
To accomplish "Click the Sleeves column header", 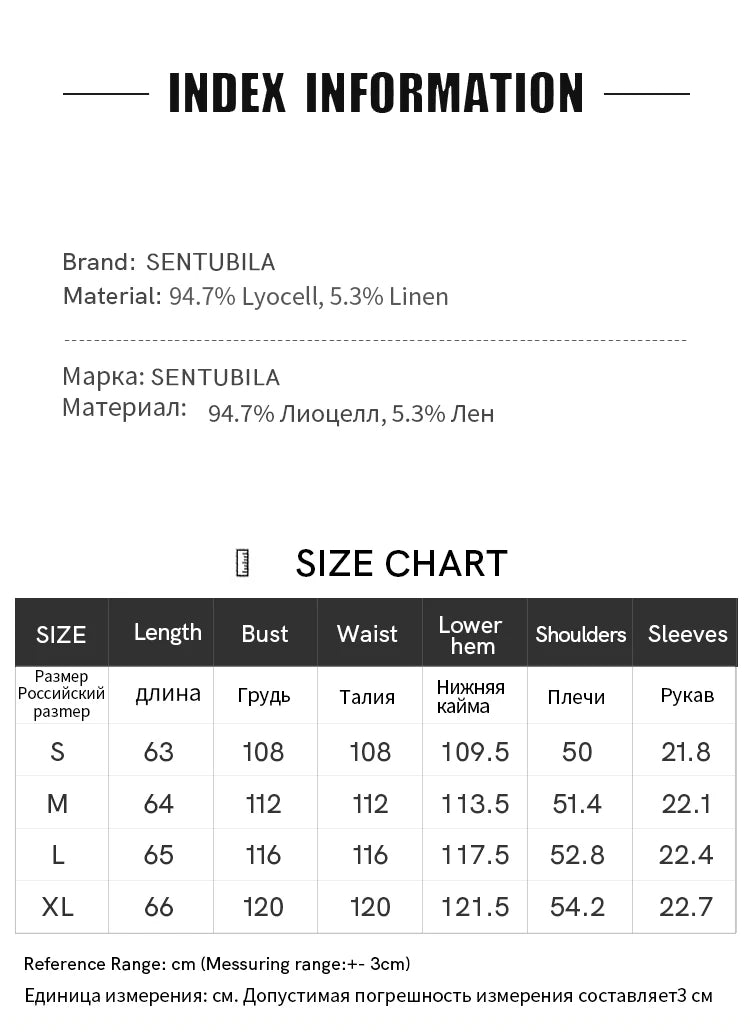I will 687,634.
